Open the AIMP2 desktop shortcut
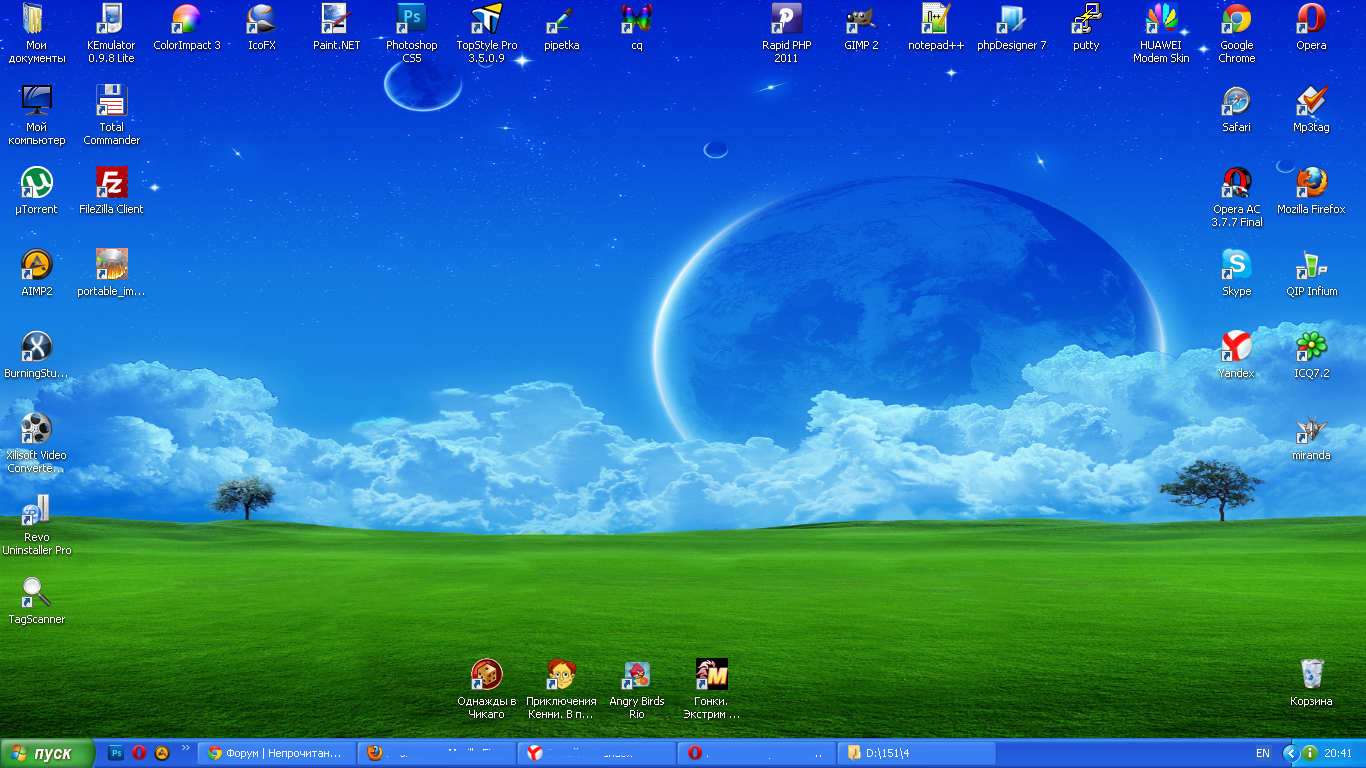Screen dimensions: 1366x768 [x=37, y=265]
